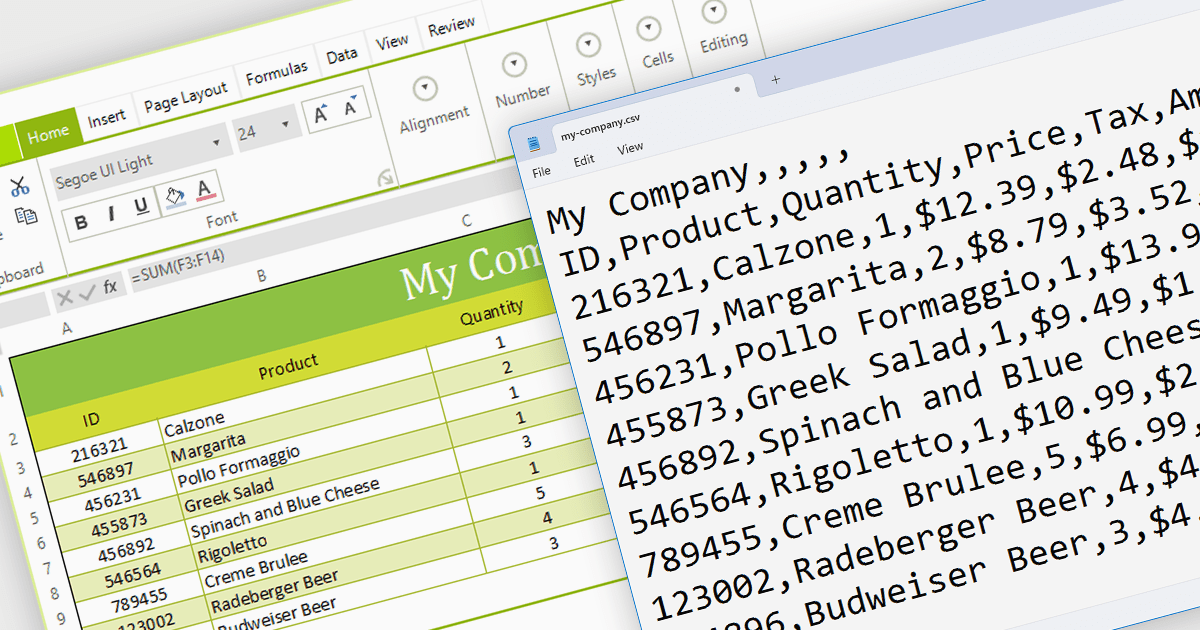Screen dimensions: 1200x630
Task: Open the font size 24 dropdown
Action: point(287,125)
